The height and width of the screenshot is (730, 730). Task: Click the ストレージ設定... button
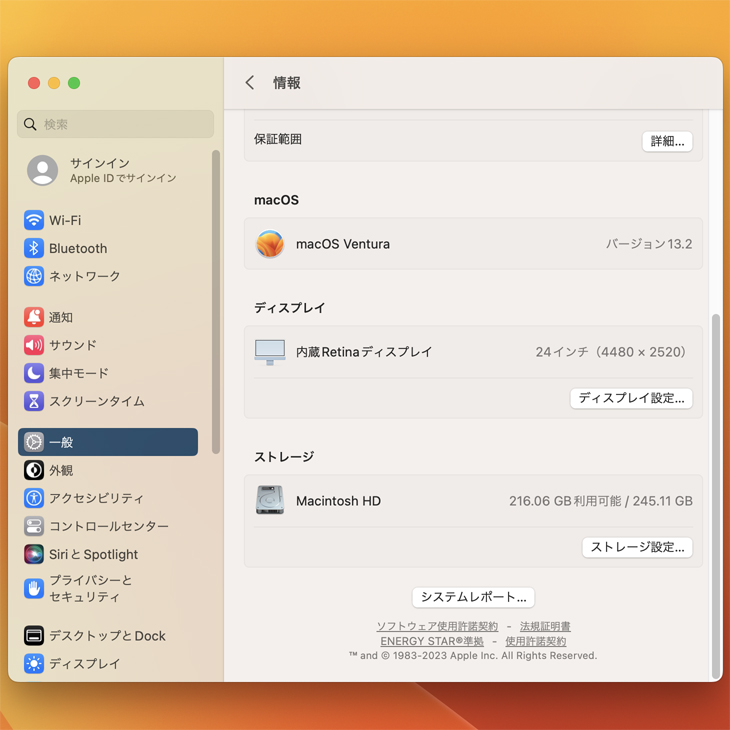click(637, 547)
